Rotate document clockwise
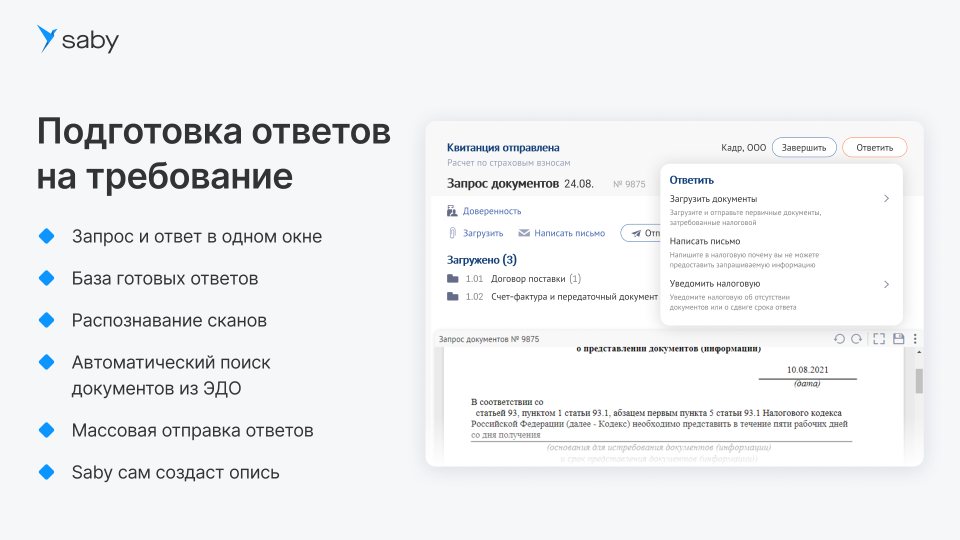This screenshot has height=540, width=960. tap(857, 339)
